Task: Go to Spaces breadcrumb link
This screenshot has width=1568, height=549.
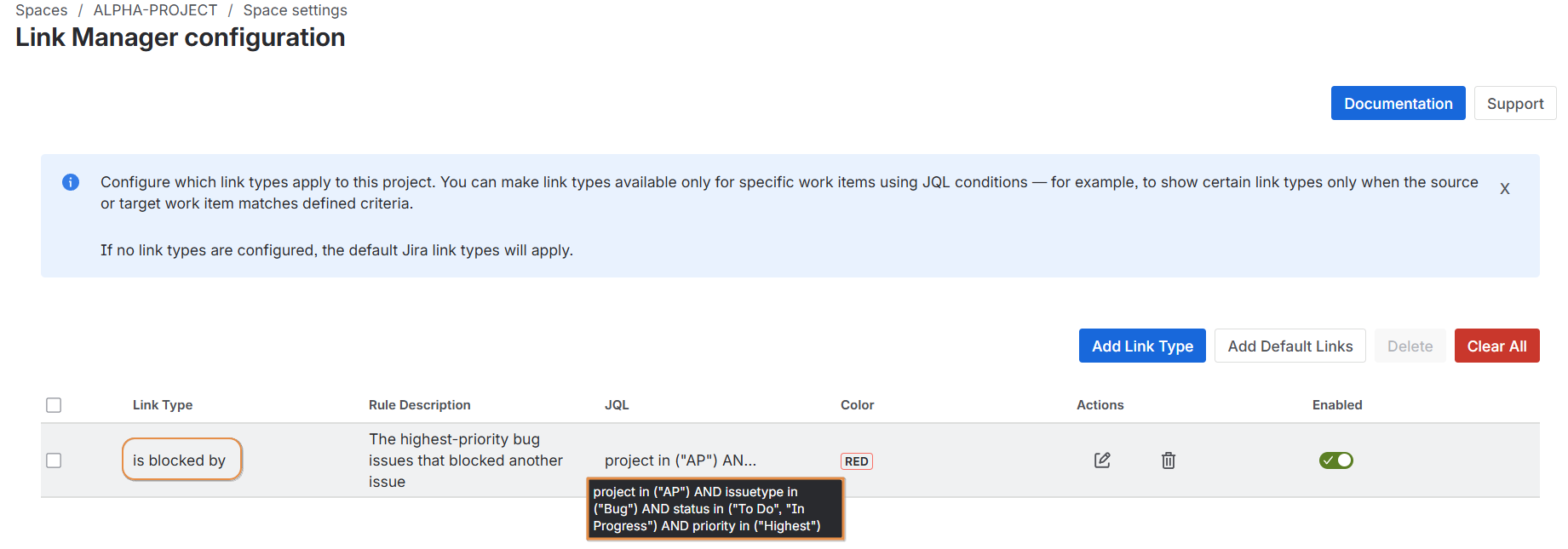Action: (42, 10)
